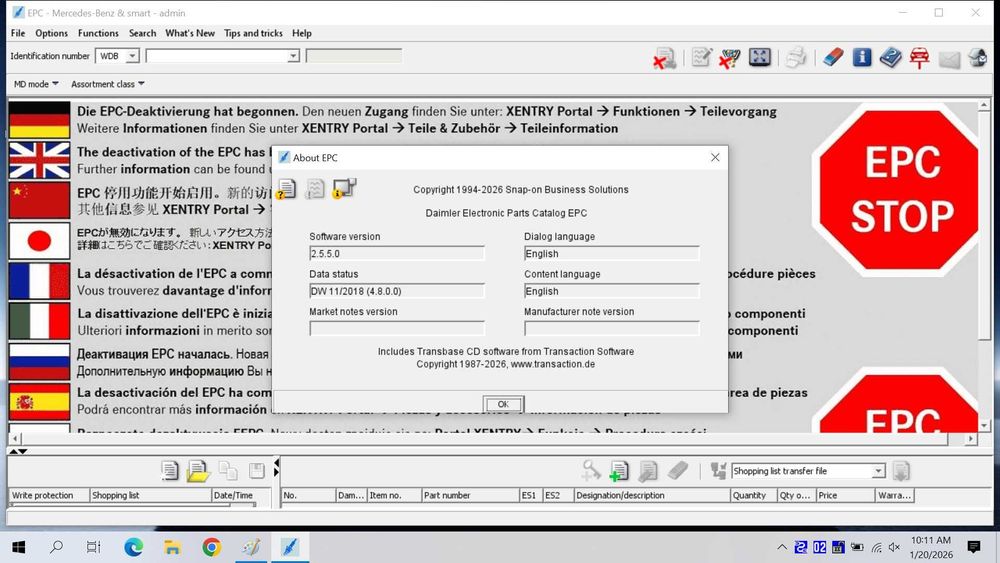Open Microsoft Edge from the taskbar

click(x=133, y=547)
